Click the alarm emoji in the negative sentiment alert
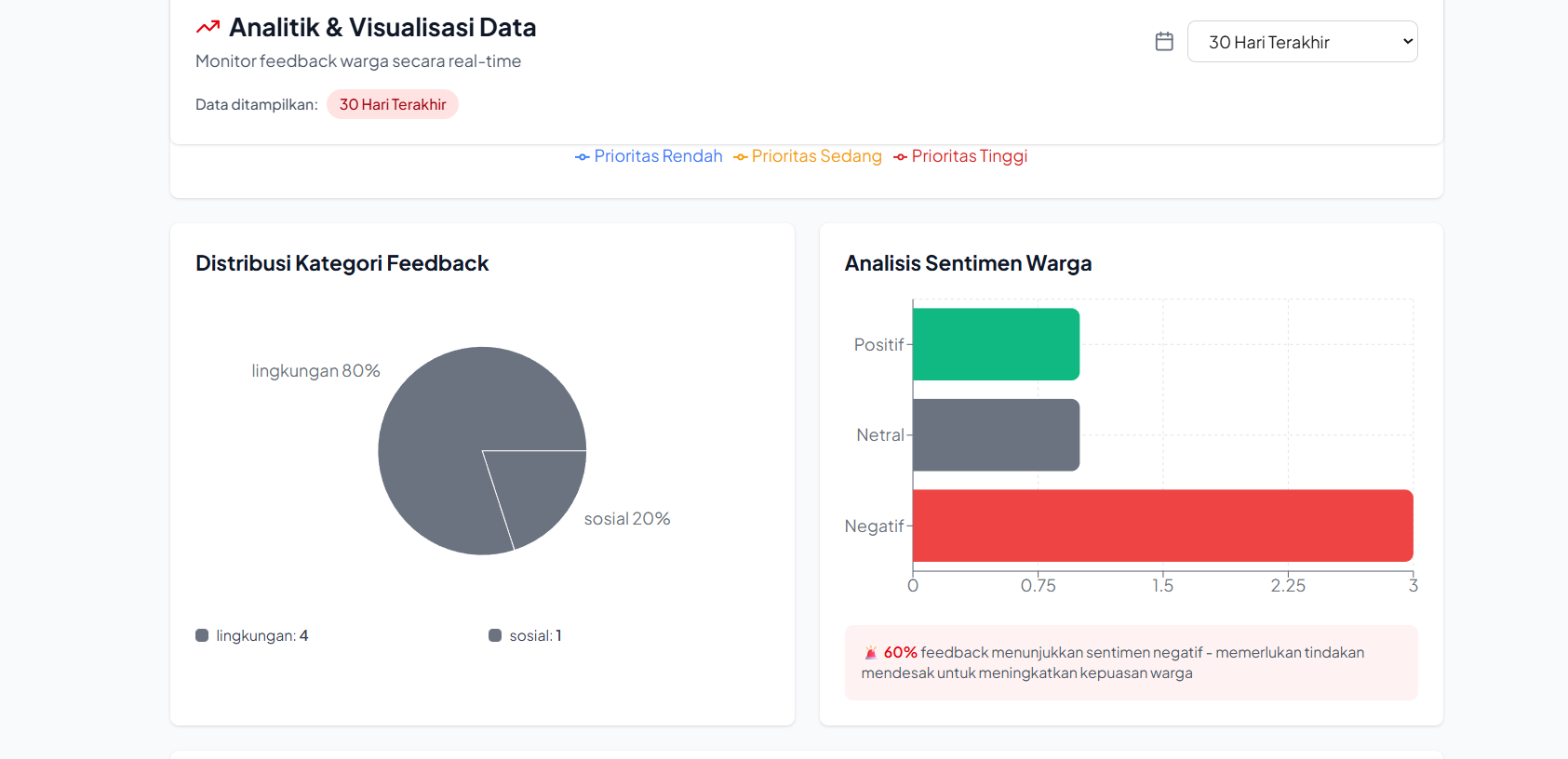The width and height of the screenshot is (1568, 759). click(x=871, y=651)
